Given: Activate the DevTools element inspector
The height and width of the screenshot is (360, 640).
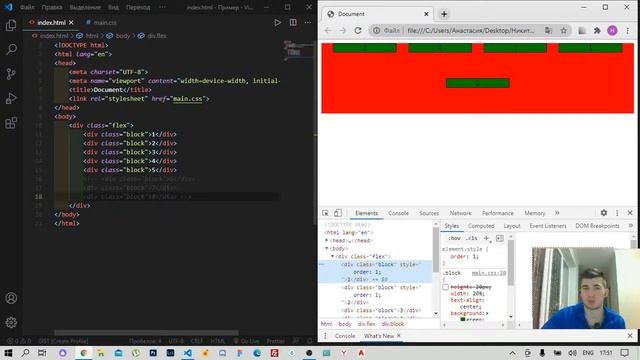Looking at the screenshot, I should pyautogui.click(x=325, y=213).
